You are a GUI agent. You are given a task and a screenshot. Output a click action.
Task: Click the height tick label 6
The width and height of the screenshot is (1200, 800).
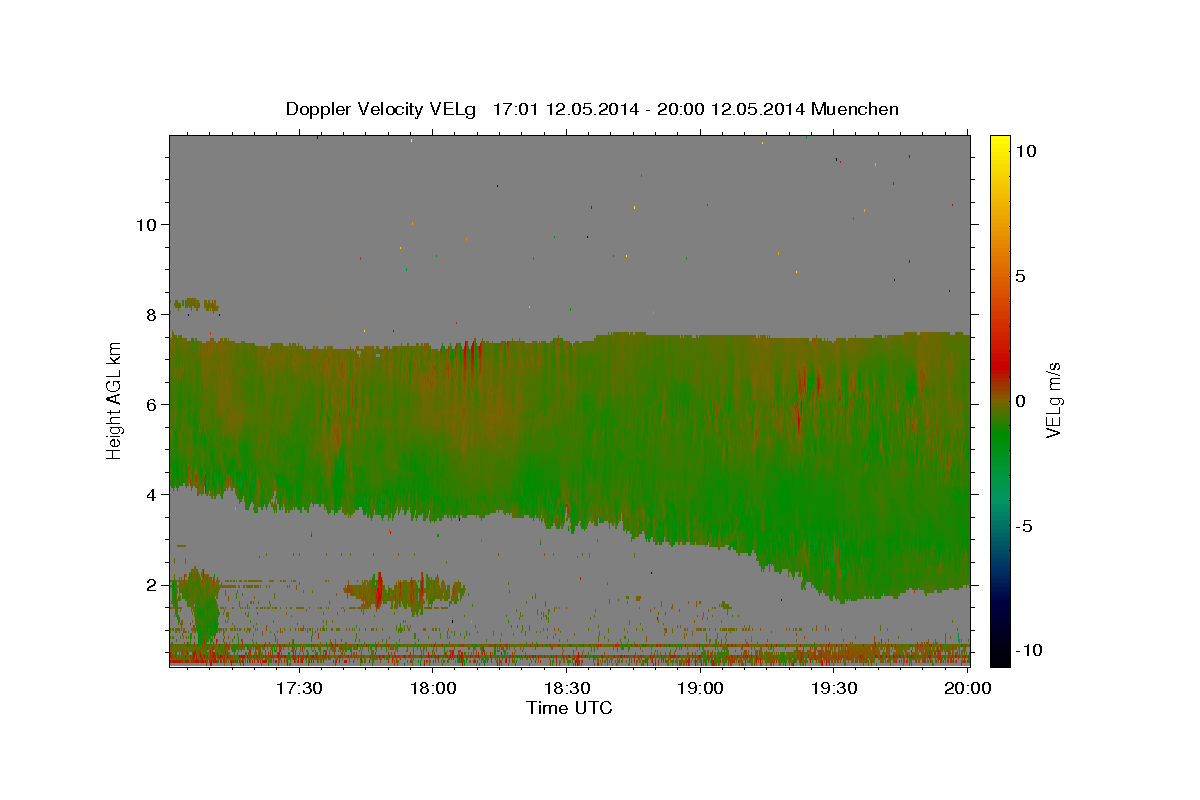pyautogui.click(x=152, y=404)
